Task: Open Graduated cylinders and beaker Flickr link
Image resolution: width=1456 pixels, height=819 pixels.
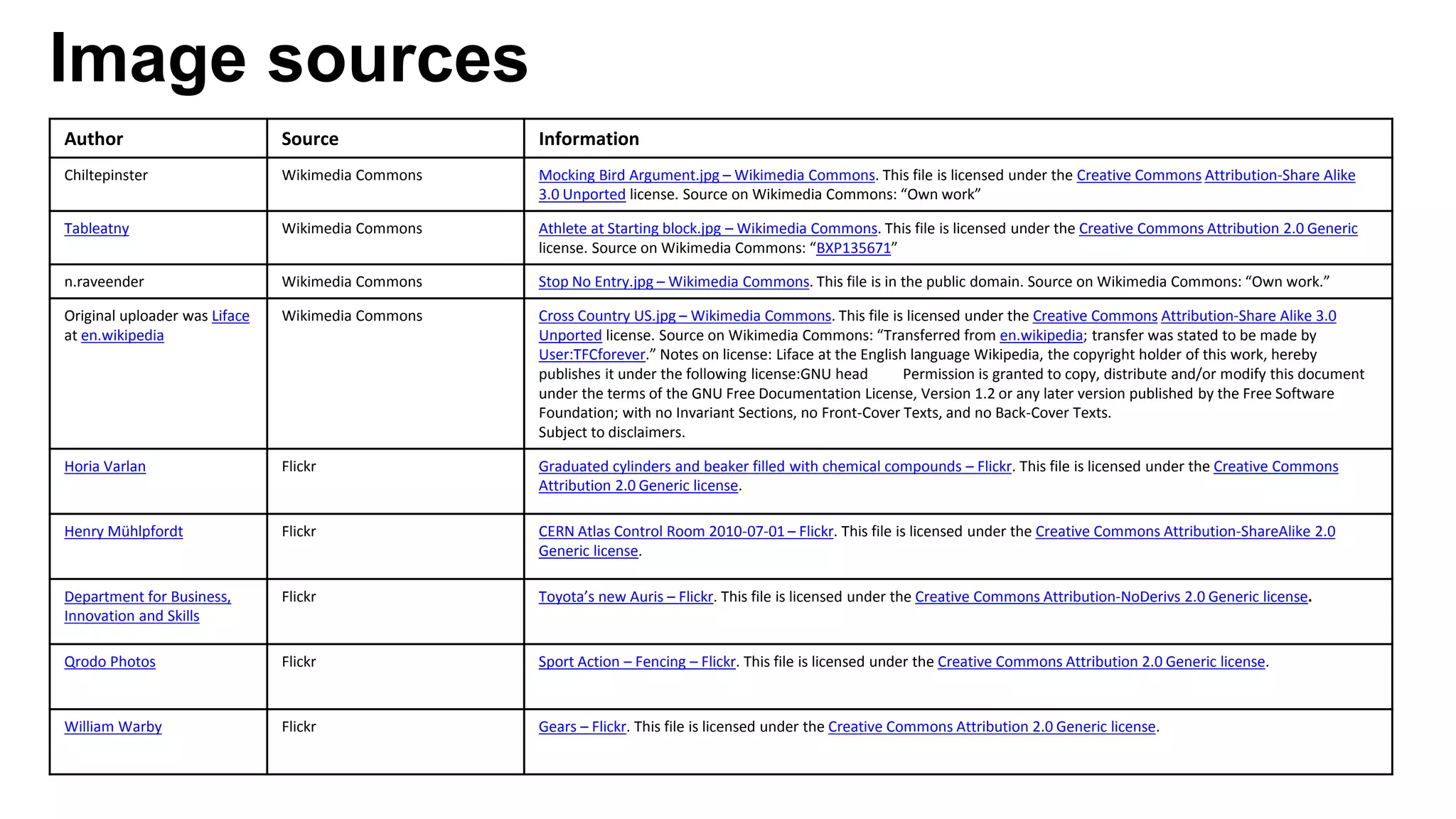Action: [774, 467]
